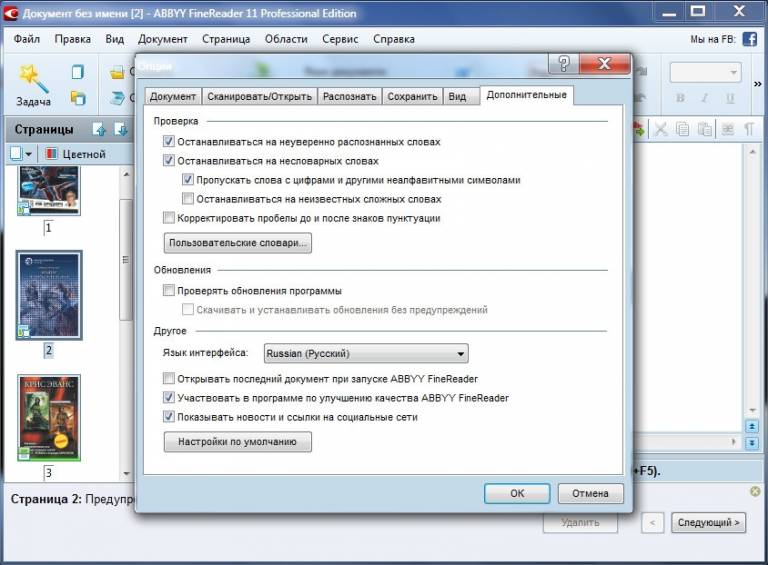
Task: Click the Underline formatting button
Action: pyautogui.click(x=730, y=98)
